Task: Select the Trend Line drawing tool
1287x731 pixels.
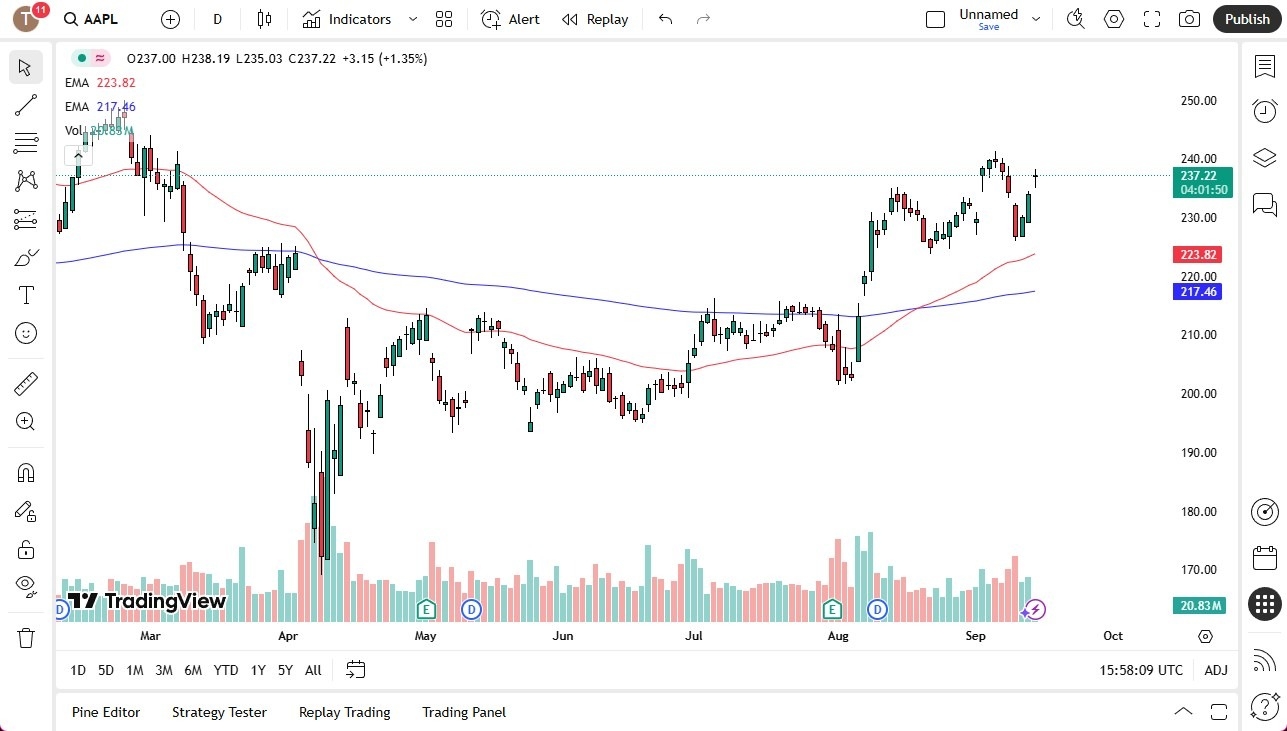Action: pos(25,105)
